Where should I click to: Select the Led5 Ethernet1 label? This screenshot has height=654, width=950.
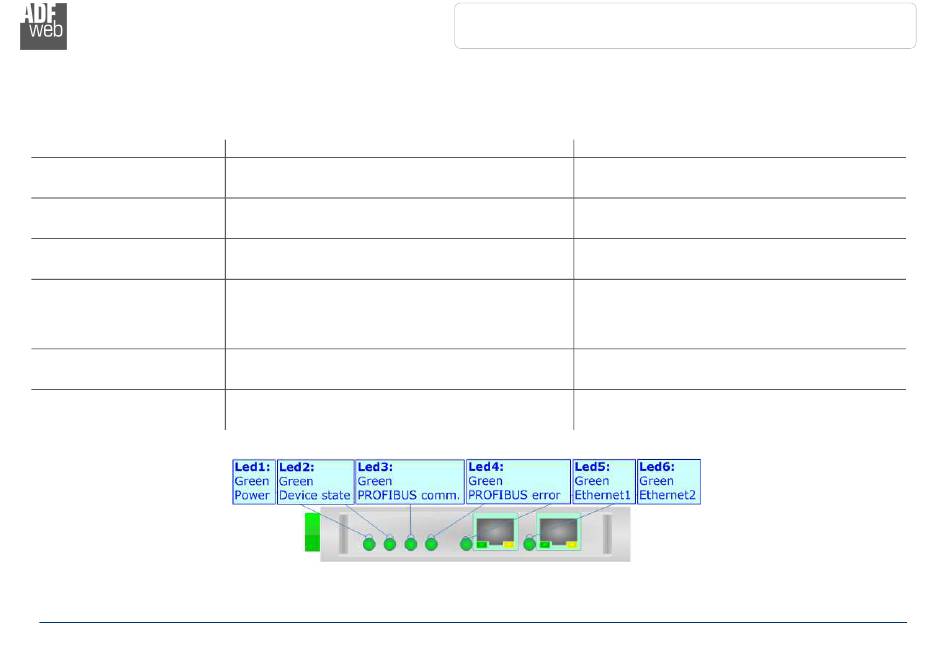click(x=603, y=481)
